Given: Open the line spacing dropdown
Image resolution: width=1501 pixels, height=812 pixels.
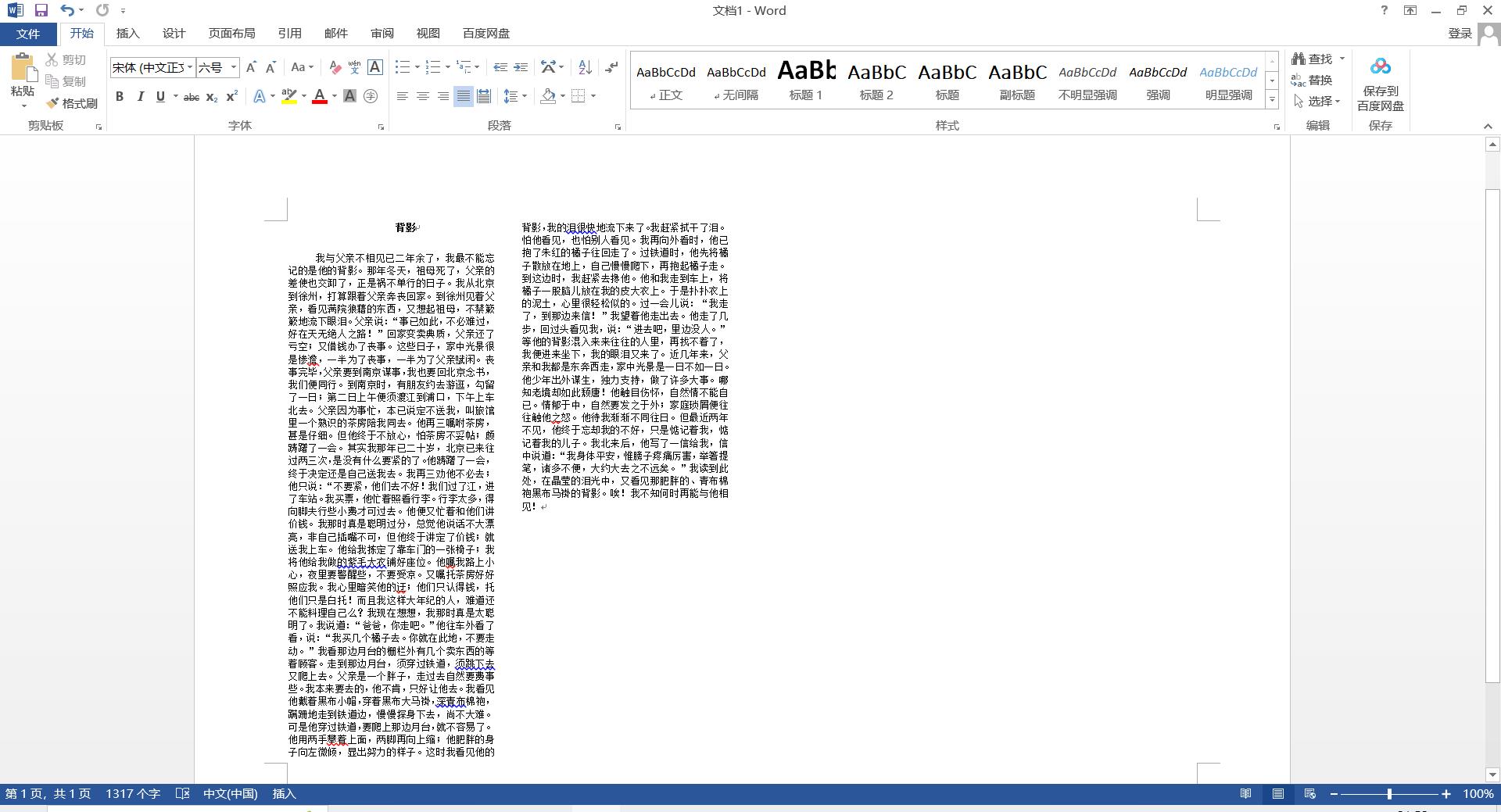Looking at the screenshot, I should tap(514, 97).
